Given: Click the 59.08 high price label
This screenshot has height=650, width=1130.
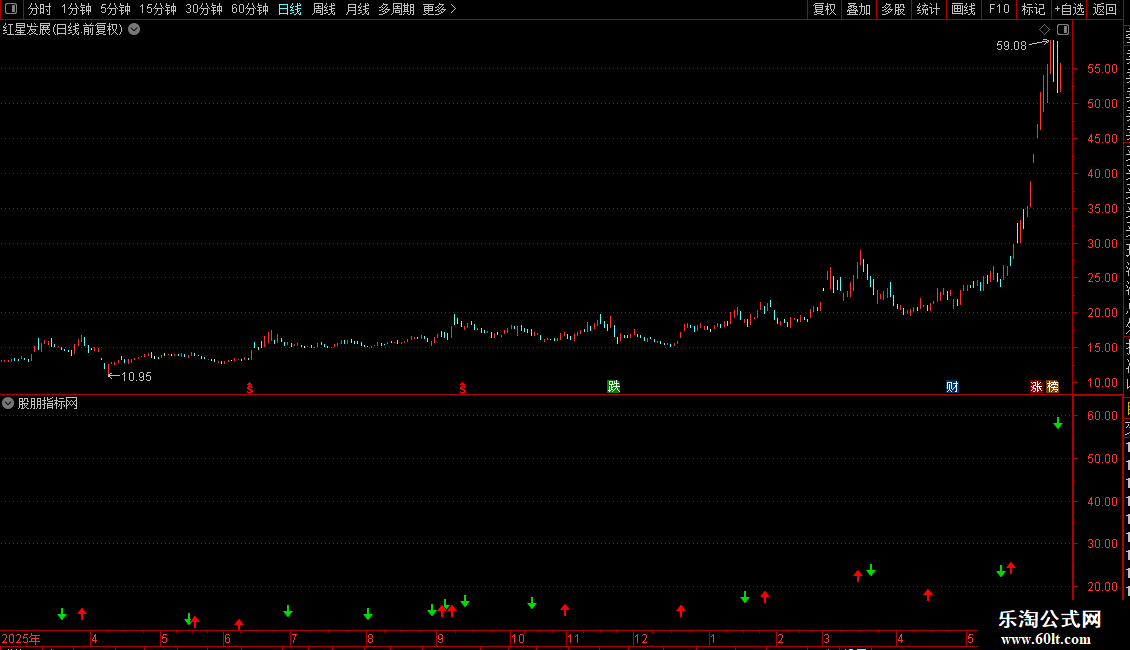Looking at the screenshot, I should coord(1011,46).
